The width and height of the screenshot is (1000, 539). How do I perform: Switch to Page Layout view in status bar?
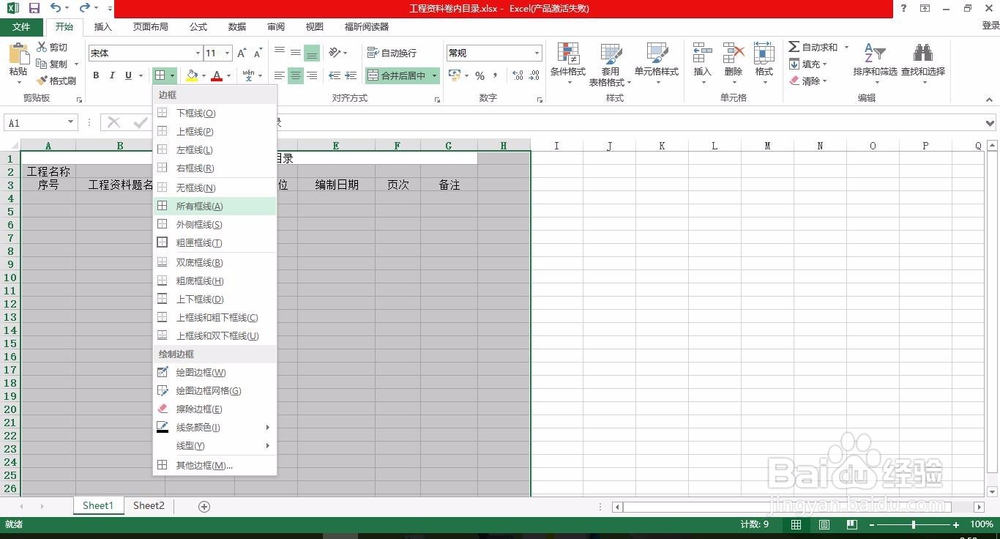click(824, 524)
